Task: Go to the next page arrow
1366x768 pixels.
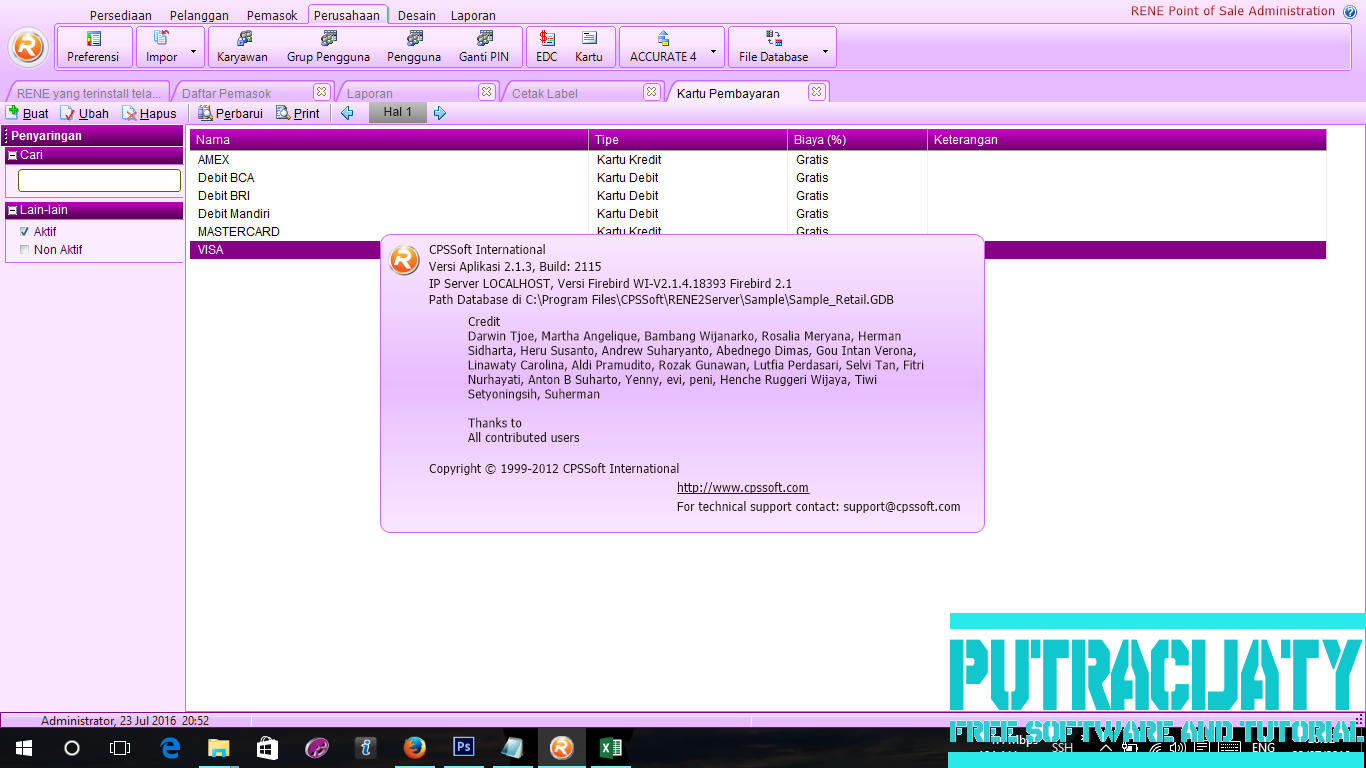Action: (x=439, y=113)
